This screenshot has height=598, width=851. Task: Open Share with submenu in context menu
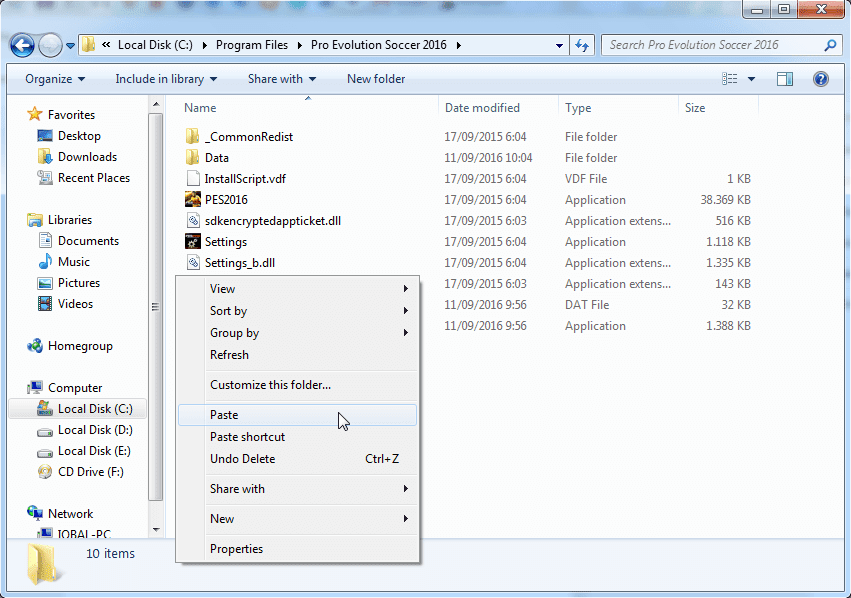pos(297,489)
